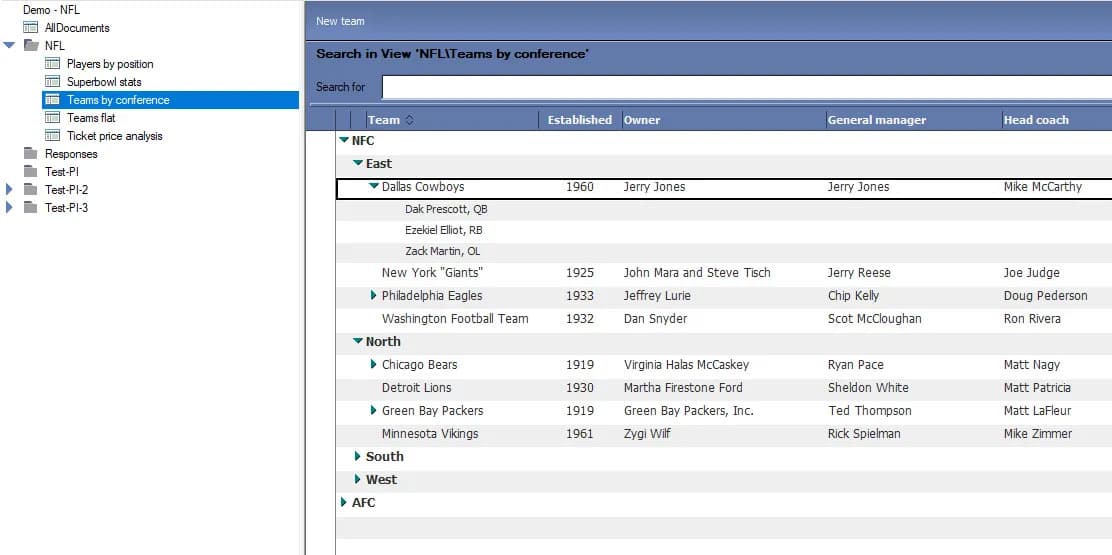Collapse the North division category
Viewport: 1112px width, 555px height.
pos(358,341)
